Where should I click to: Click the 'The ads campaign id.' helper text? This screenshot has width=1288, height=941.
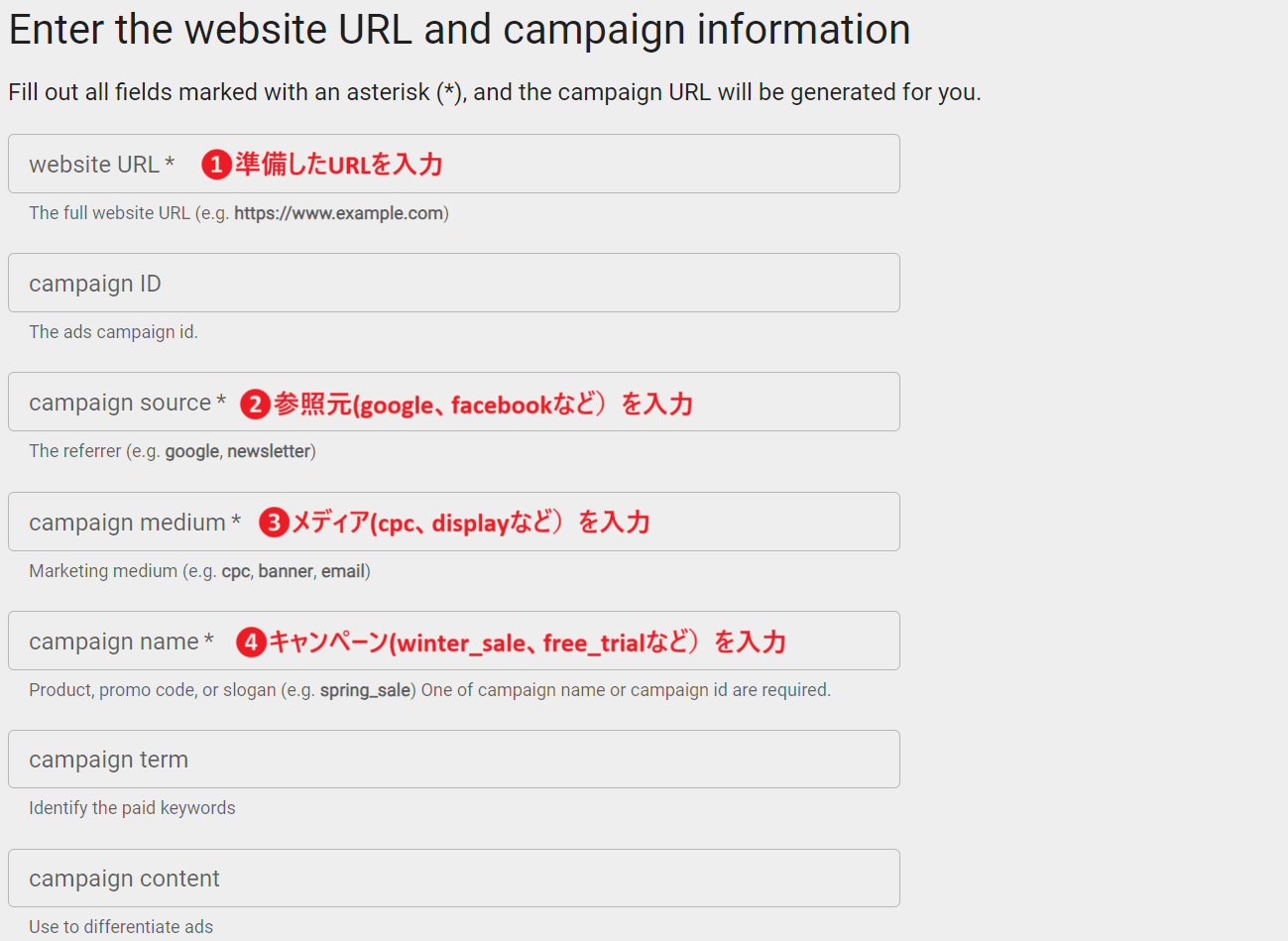point(113,332)
